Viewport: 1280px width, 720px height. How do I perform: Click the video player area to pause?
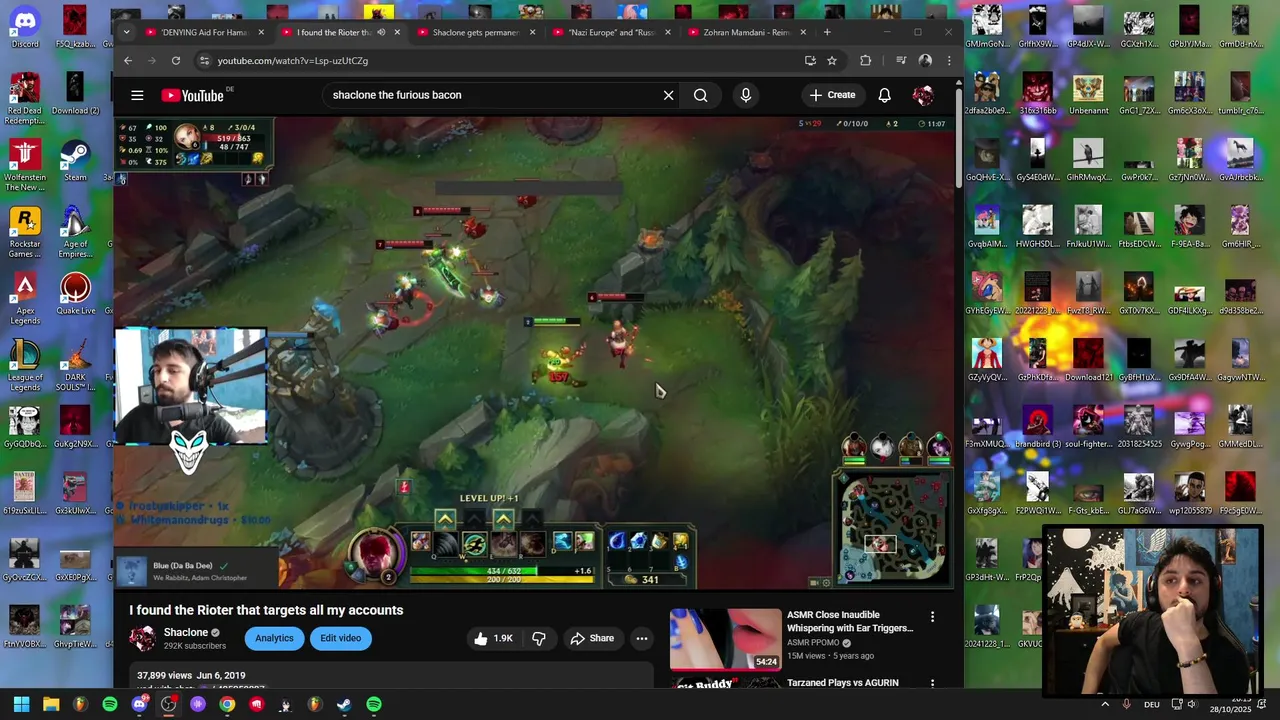tap(534, 352)
